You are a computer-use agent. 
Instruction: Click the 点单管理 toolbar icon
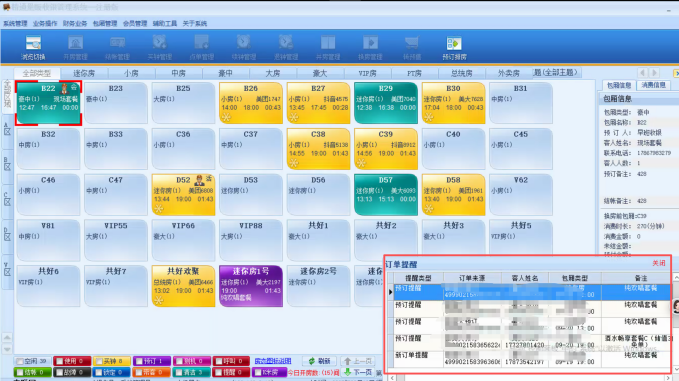(x=202, y=48)
